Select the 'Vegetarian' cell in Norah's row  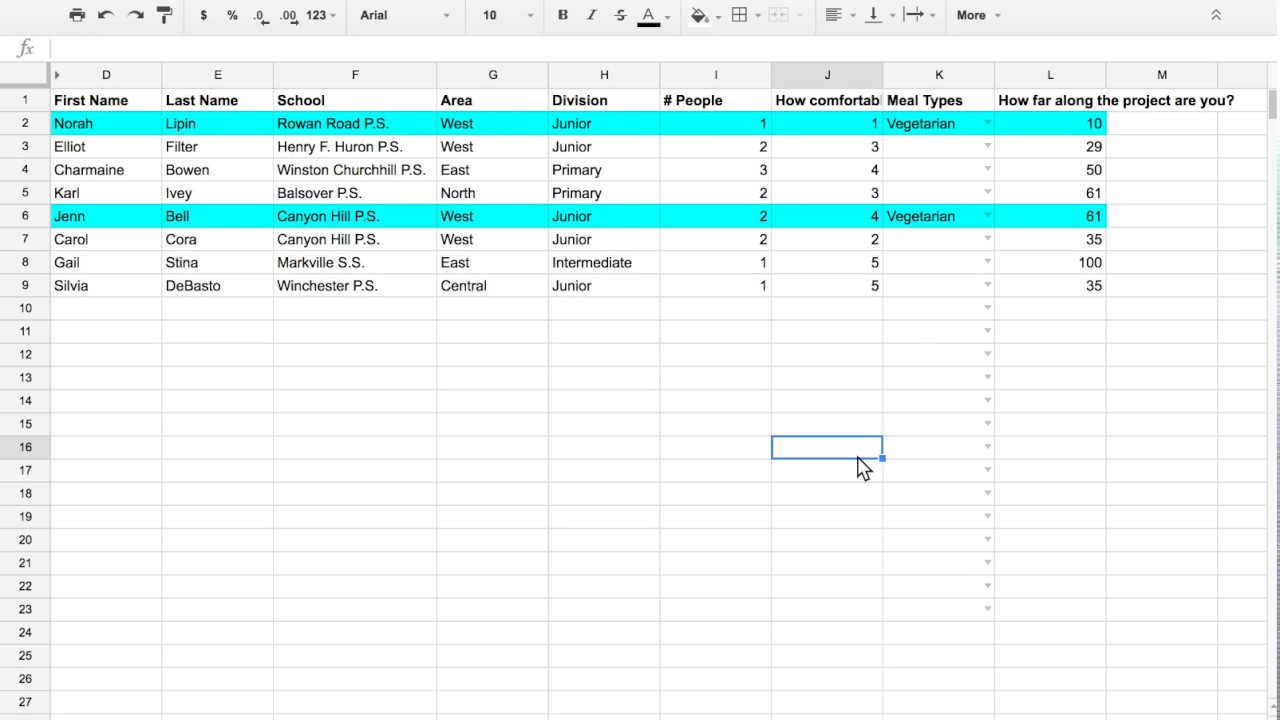coord(939,123)
